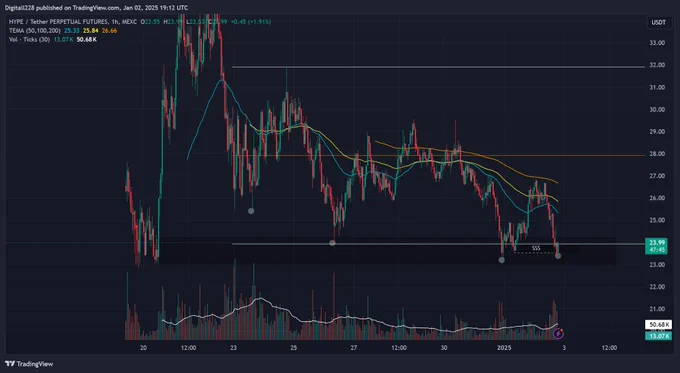Click the gray circle marker under the 23 low wick
Screen dimensions: 680x373
pyautogui.click(x=251, y=211)
